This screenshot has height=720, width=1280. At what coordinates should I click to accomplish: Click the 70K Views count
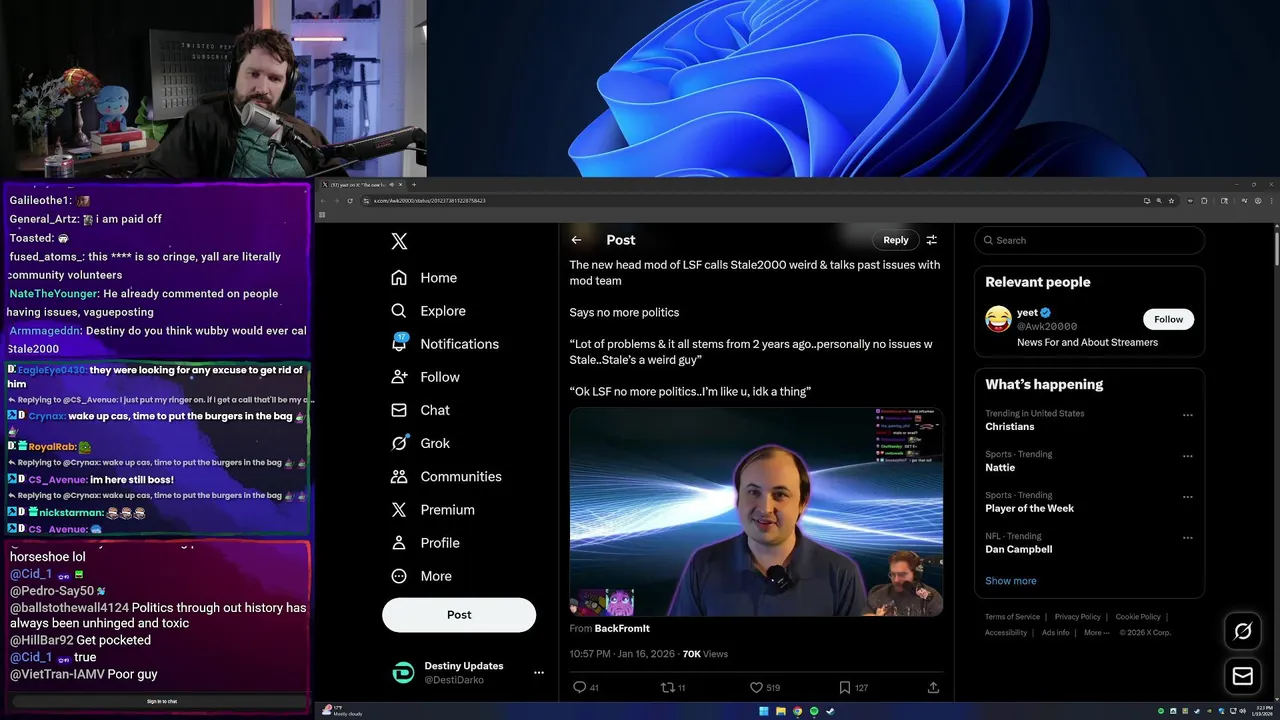tap(705, 654)
